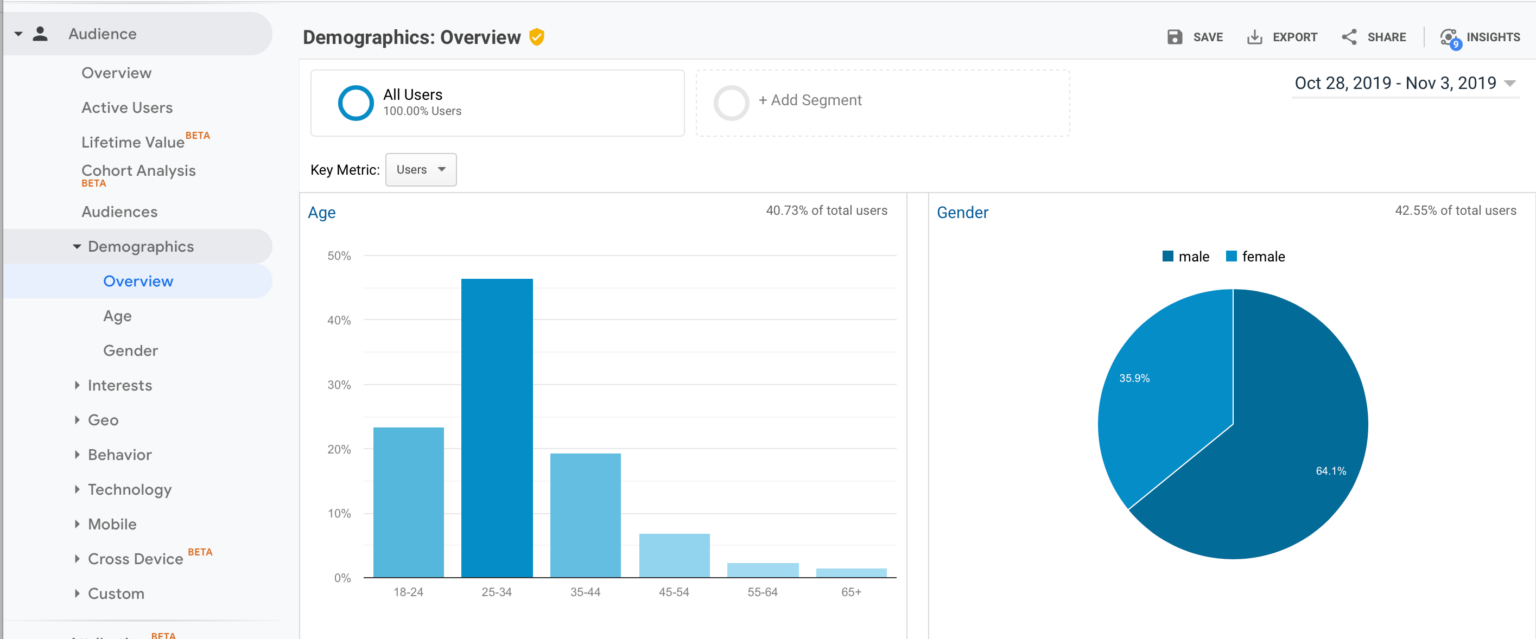Screen dimensions: 1536x639
Task: Select Cohort Analysis in the sidebar
Action: (x=138, y=170)
